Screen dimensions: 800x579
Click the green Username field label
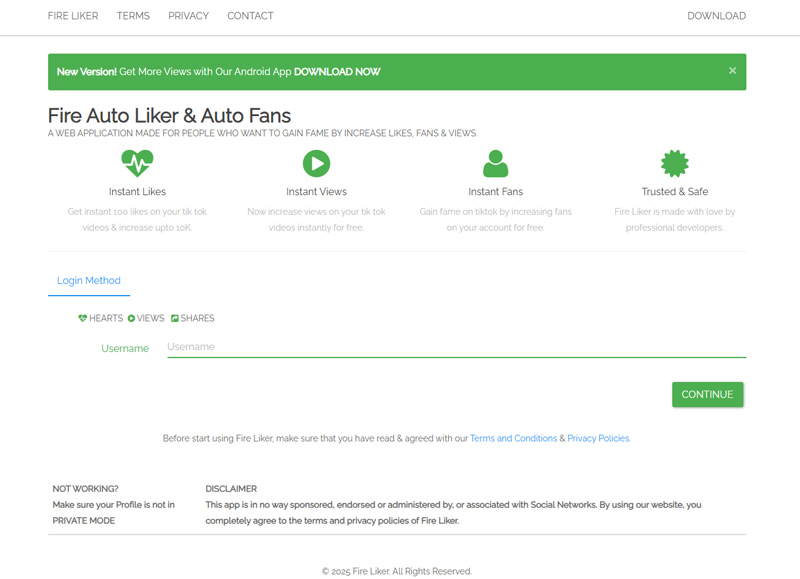click(x=125, y=348)
